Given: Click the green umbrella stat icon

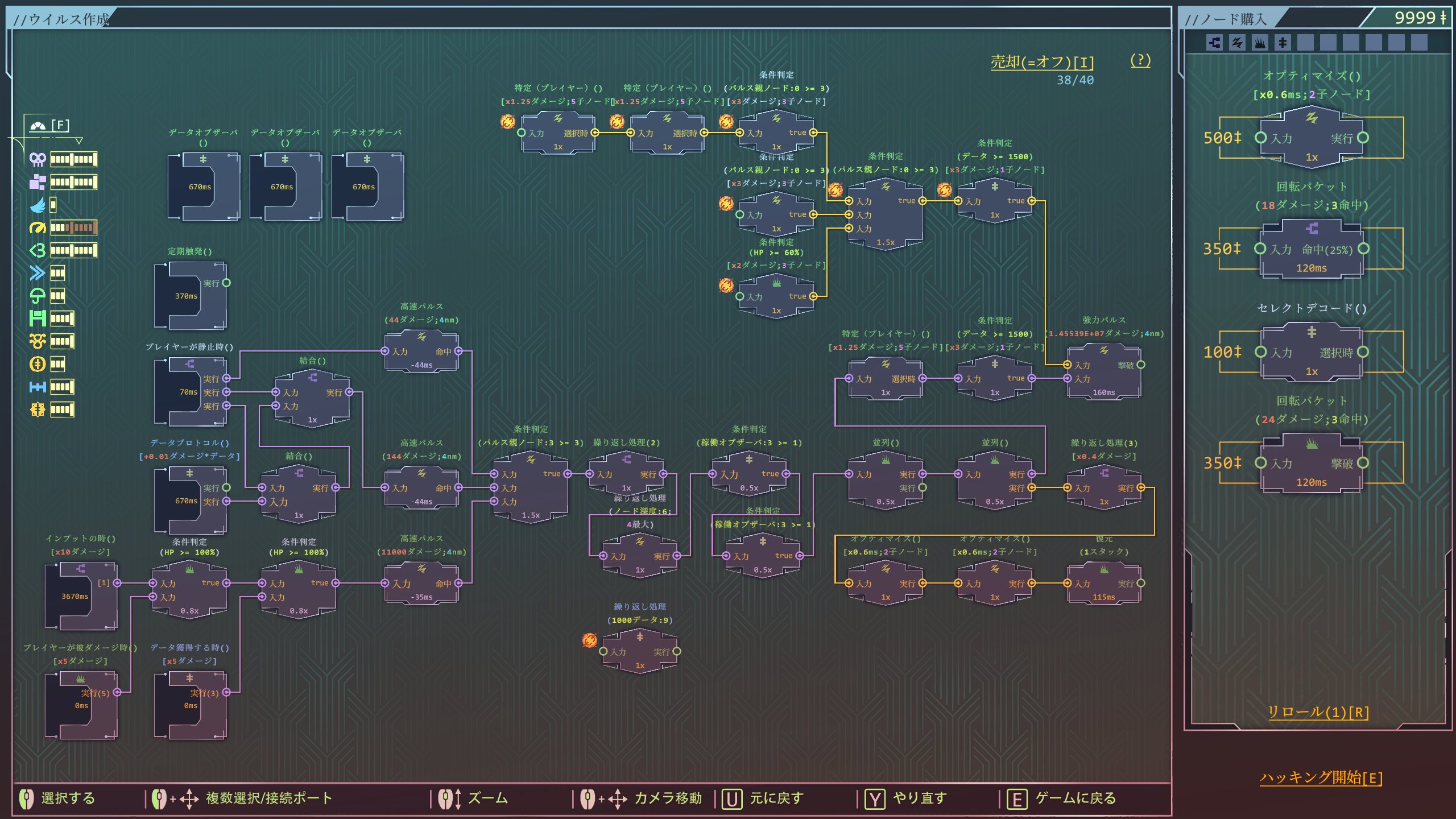Looking at the screenshot, I should 38,296.
